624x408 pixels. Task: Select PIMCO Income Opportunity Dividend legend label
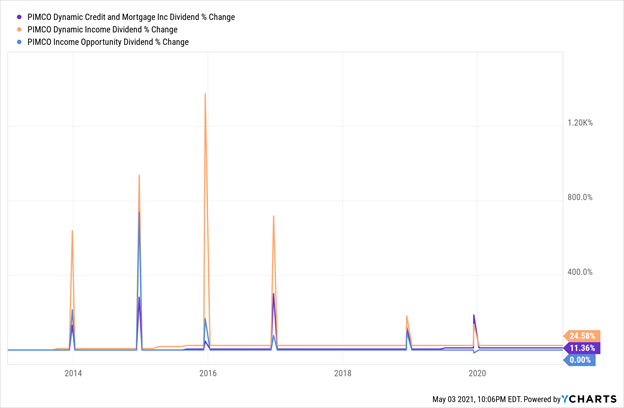(x=108, y=42)
